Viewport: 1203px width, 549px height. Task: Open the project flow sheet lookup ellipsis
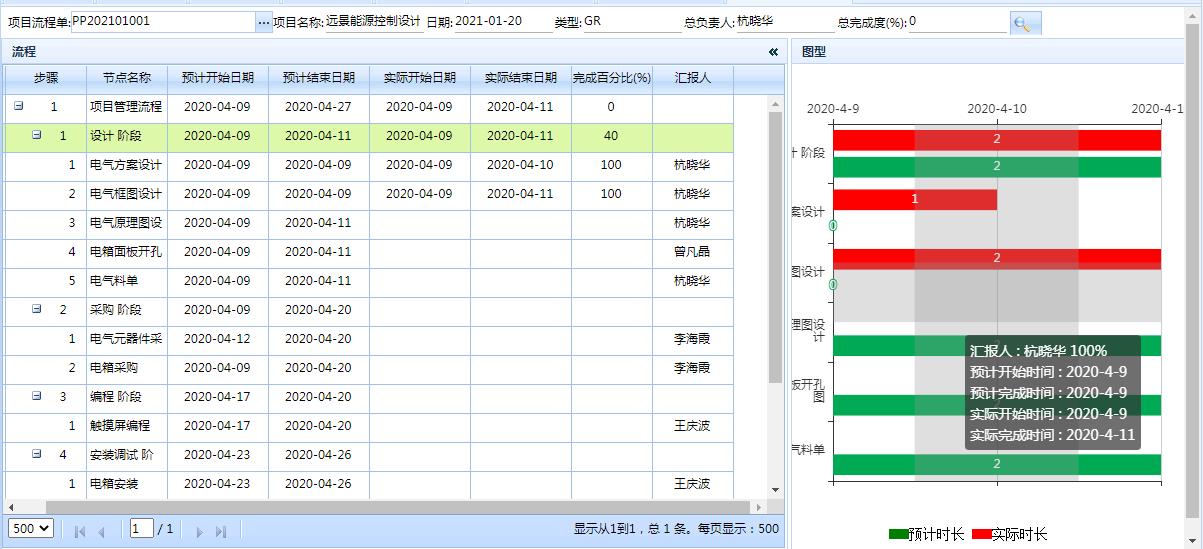point(264,22)
